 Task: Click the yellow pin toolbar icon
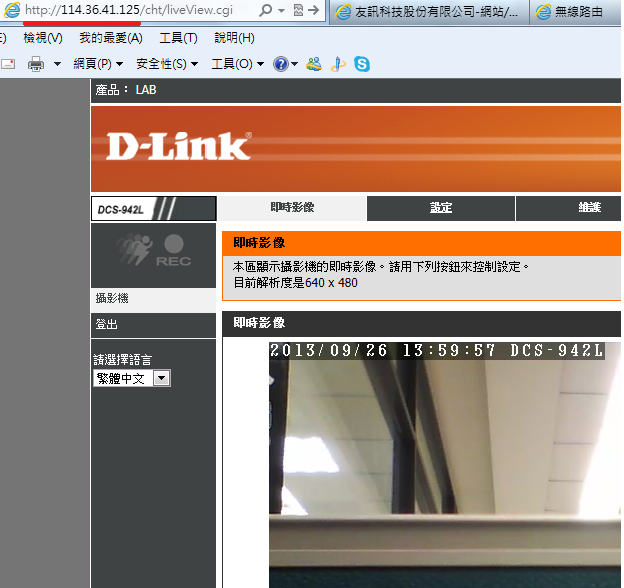[338, 64]
